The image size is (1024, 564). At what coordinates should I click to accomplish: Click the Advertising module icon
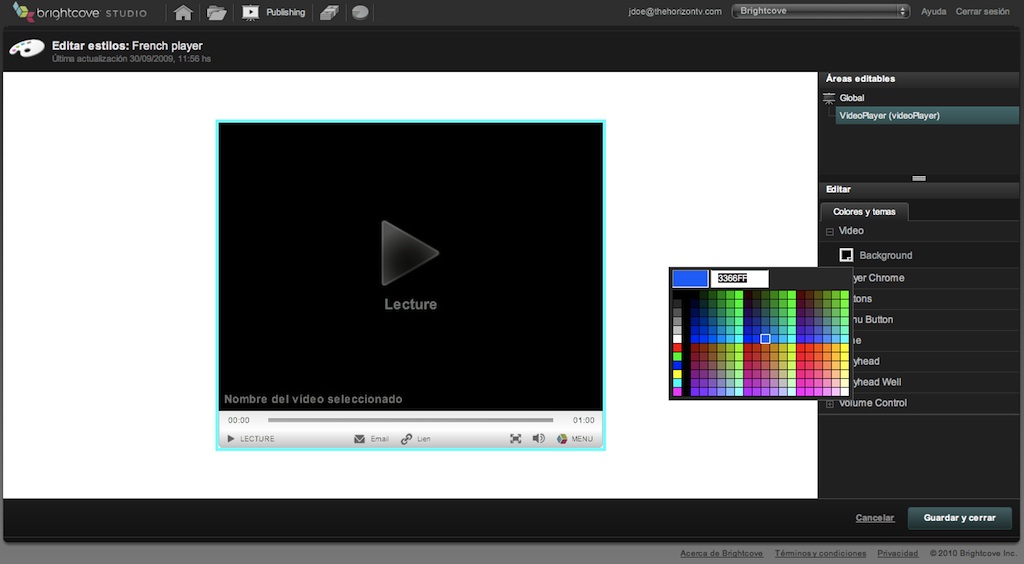(x=328, y=12)
